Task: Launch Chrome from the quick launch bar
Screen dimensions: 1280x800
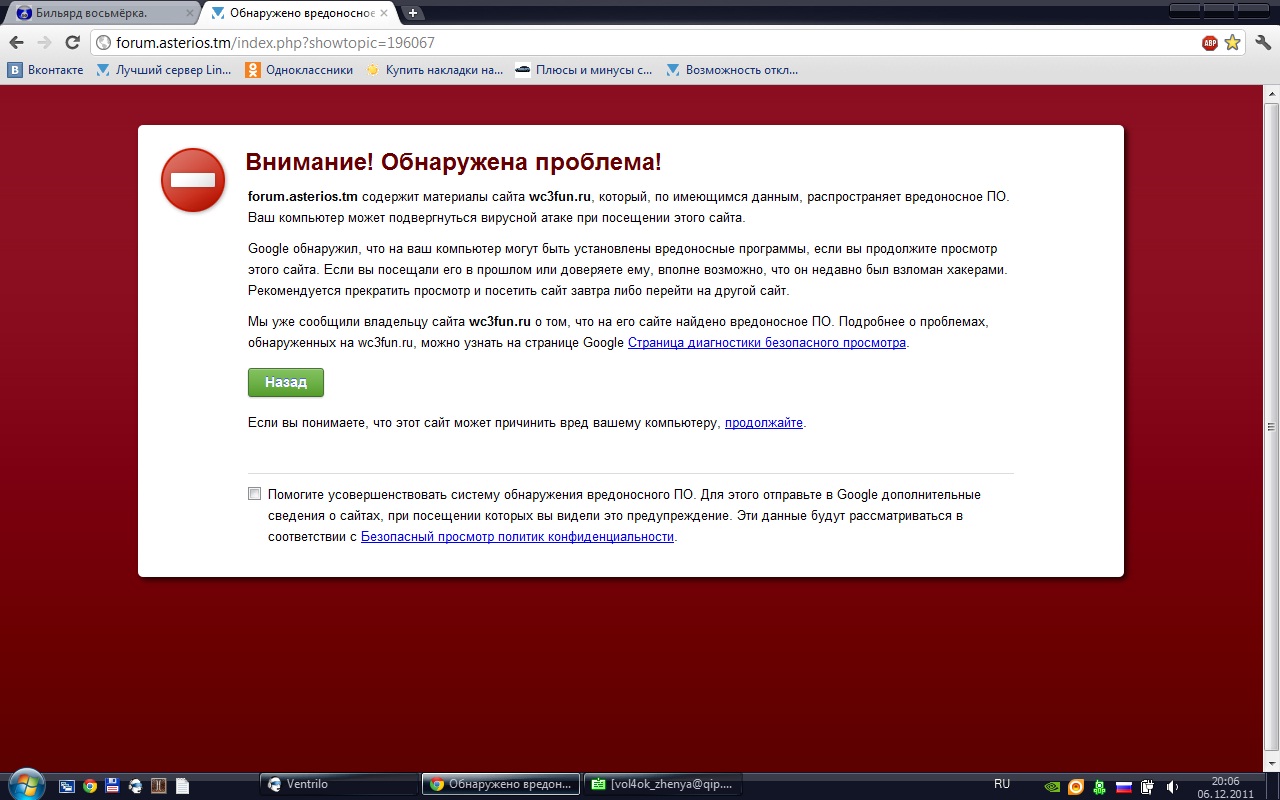Action: 90,785
